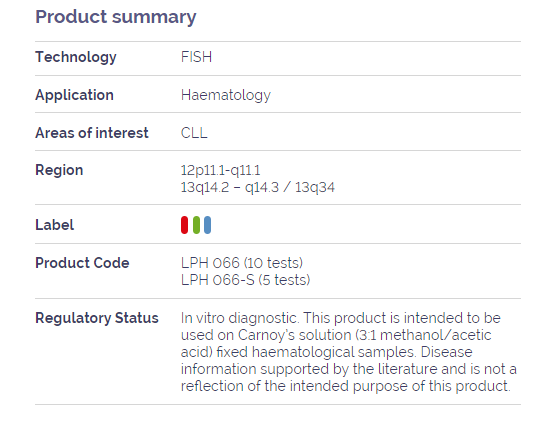Click the Haematology application value
The image size is (541, 439).
tap(226, 95)
